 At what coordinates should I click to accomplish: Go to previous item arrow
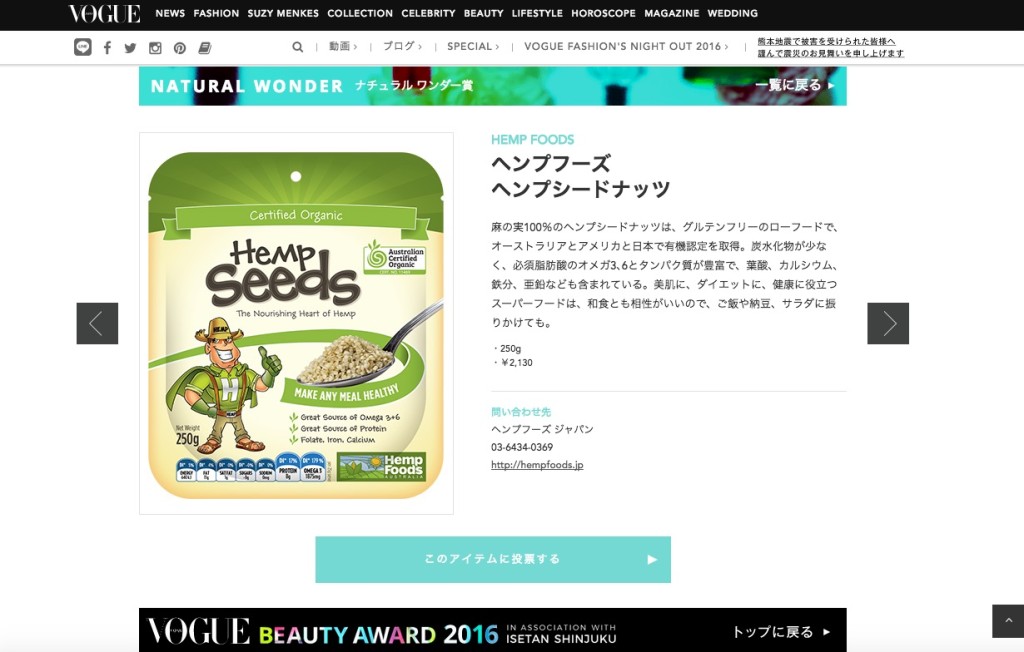click(97, 323)
